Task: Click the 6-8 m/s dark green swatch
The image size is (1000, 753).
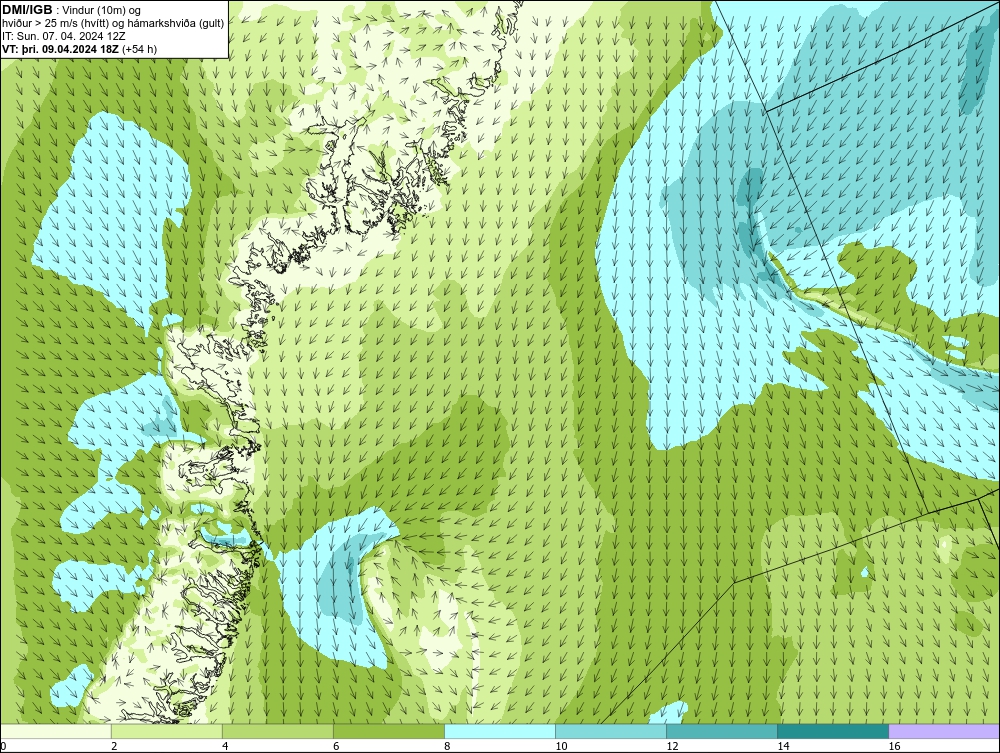Action: [x=388, y=731]
